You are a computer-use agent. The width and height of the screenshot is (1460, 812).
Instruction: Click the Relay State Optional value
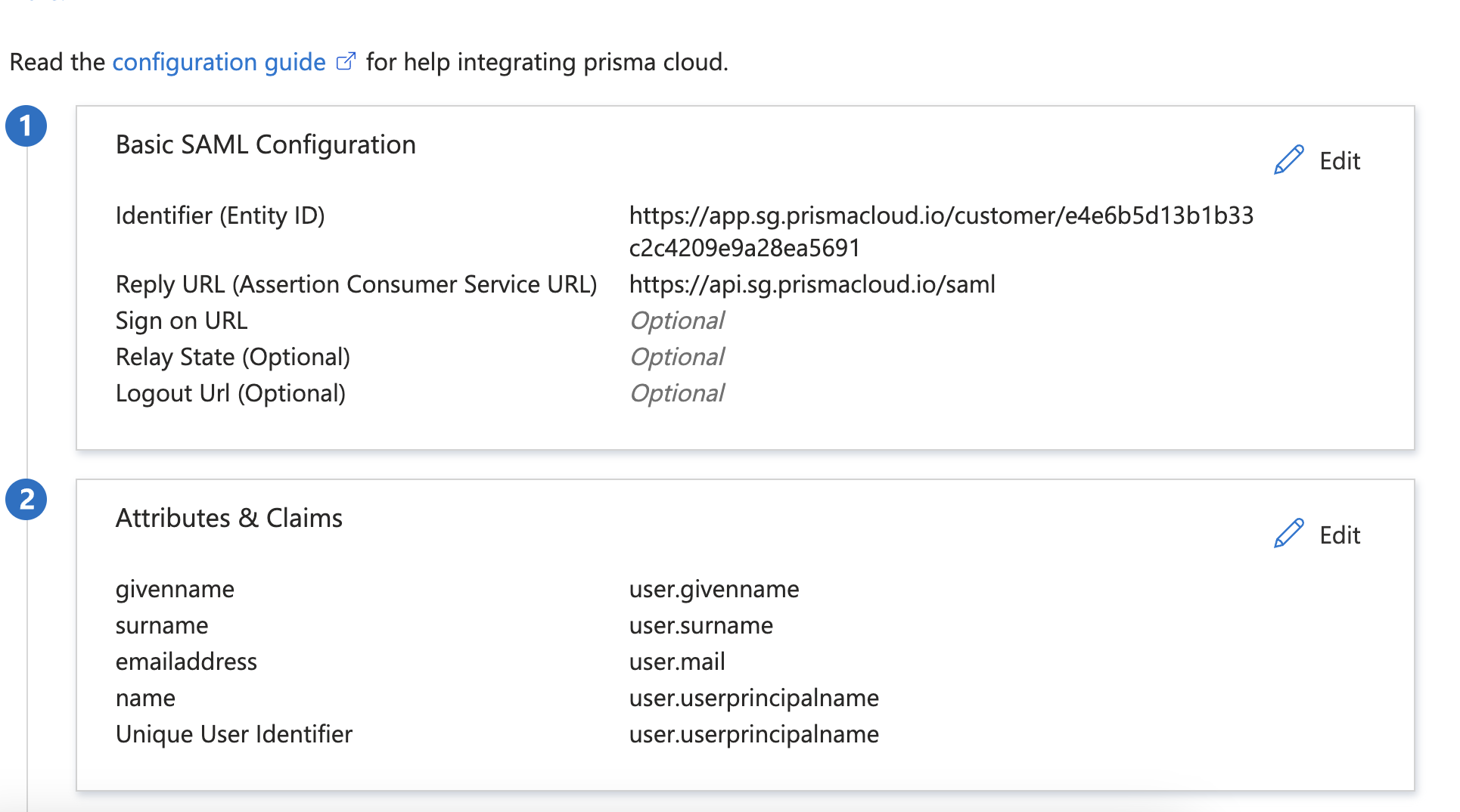(x=677, y=358)
